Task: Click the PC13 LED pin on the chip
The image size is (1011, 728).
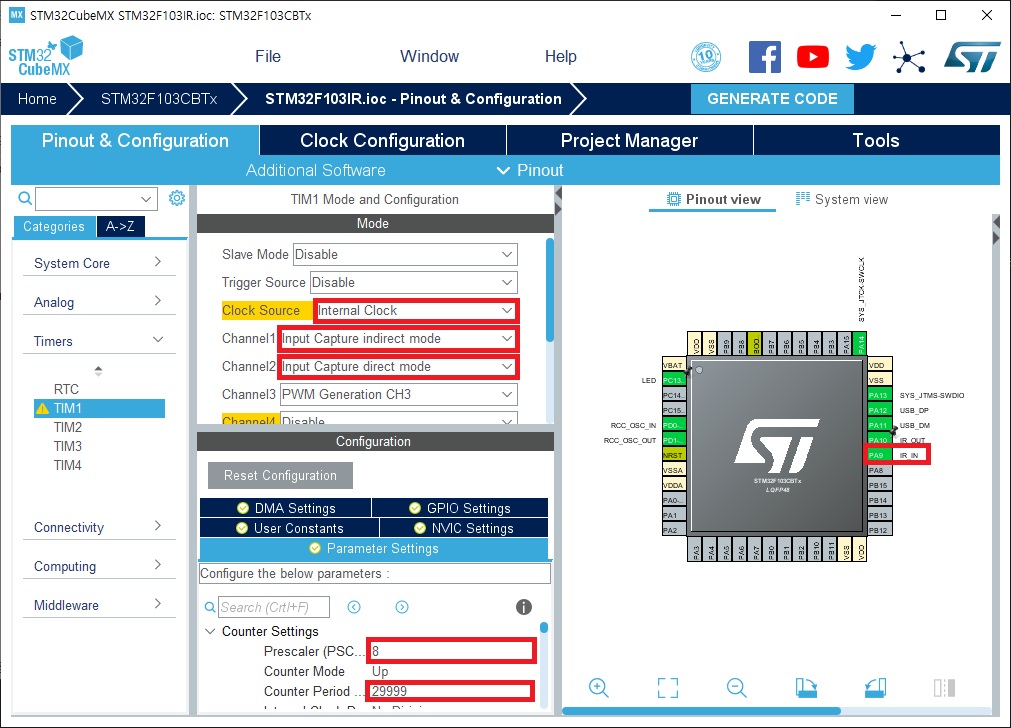Action: point(672,380)
